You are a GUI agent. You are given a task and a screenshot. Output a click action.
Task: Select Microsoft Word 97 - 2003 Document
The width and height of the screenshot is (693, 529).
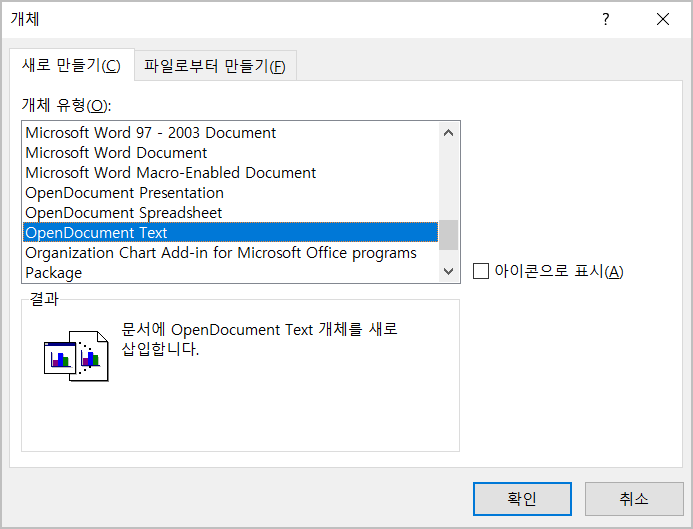pyautogui.click(x=230, y=133)
